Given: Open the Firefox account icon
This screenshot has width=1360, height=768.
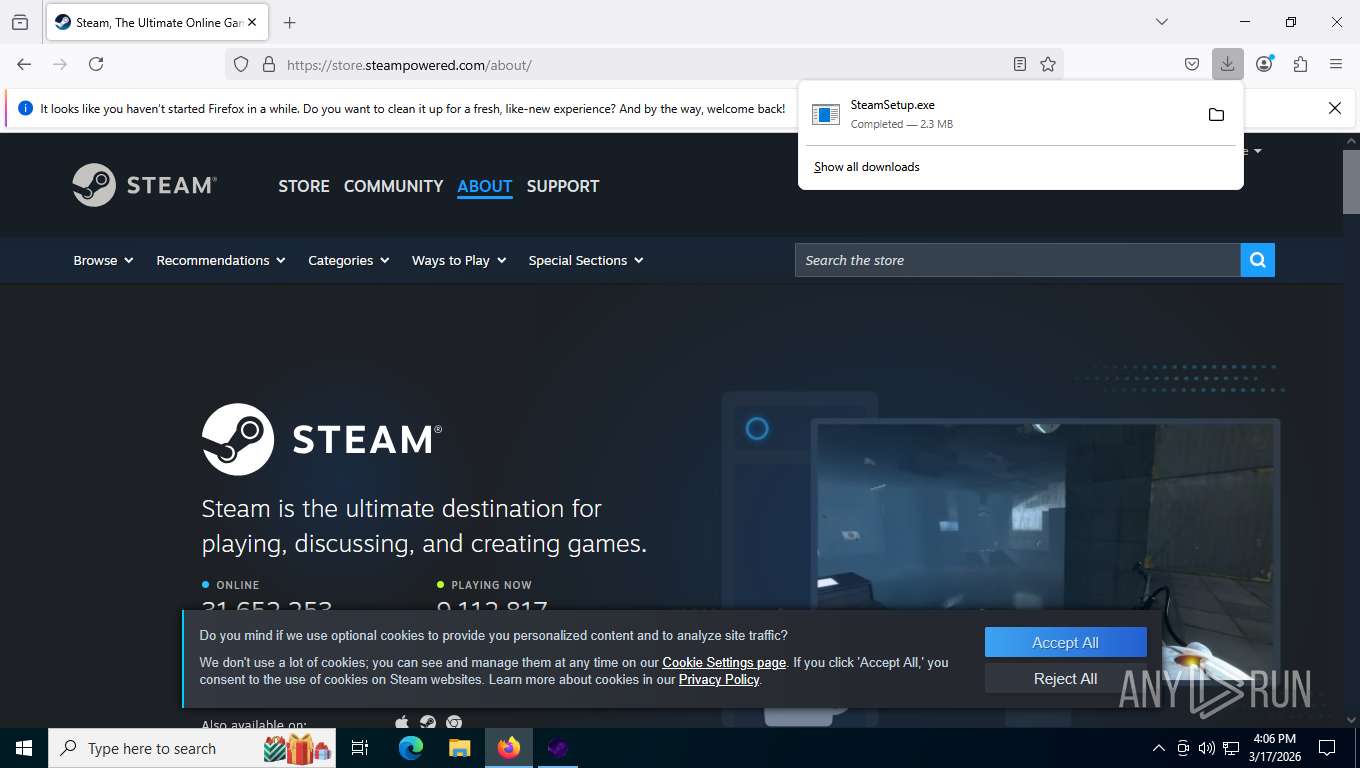Looking at the screenshot, I should click(1265, 64).
